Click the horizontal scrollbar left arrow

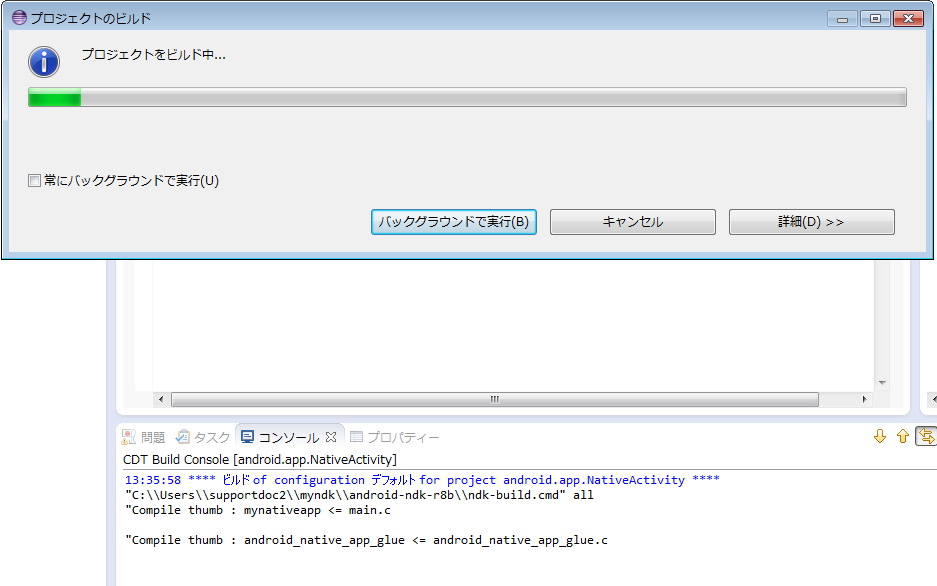coord(161,399)
